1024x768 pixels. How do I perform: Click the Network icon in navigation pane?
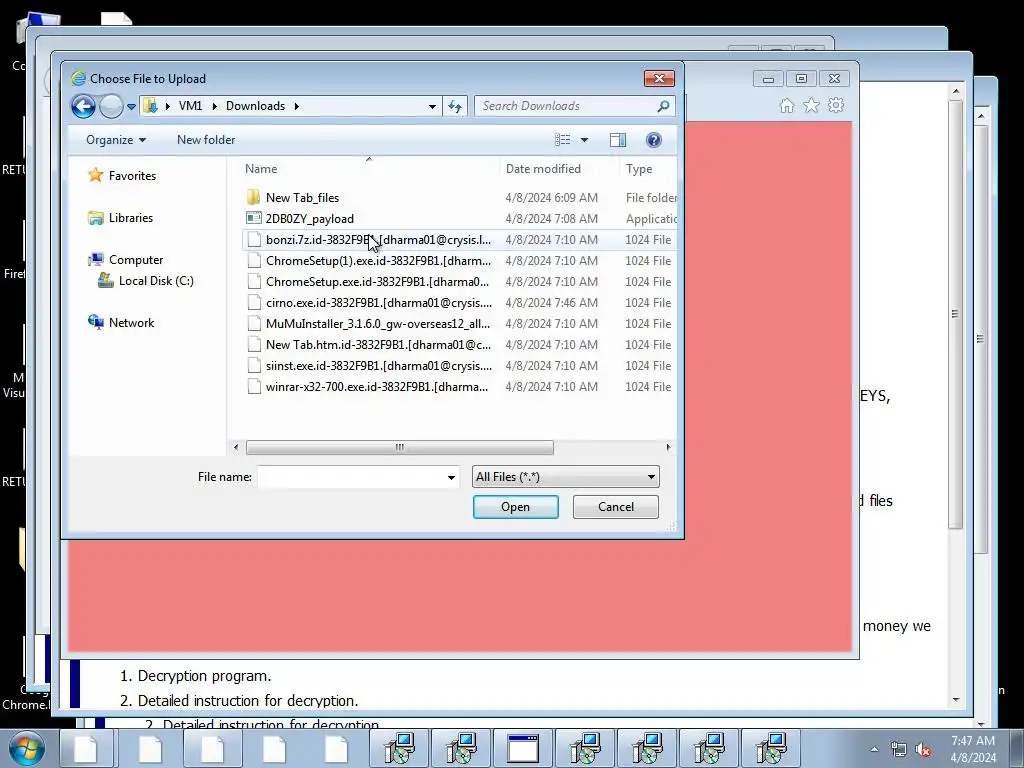95,322
